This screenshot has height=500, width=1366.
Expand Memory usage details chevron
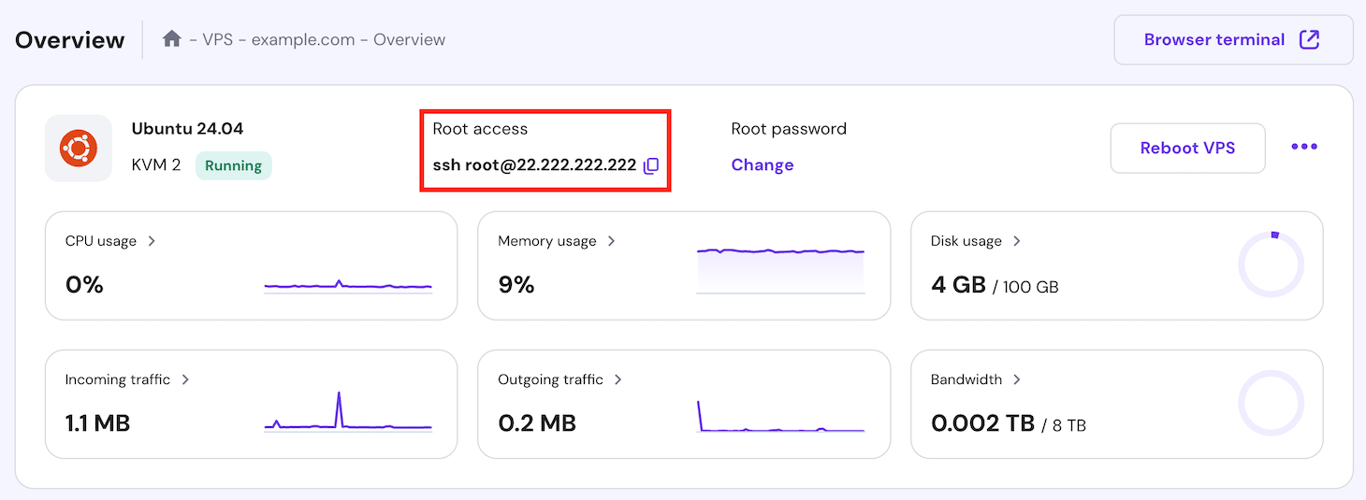[x=611, y=241]
